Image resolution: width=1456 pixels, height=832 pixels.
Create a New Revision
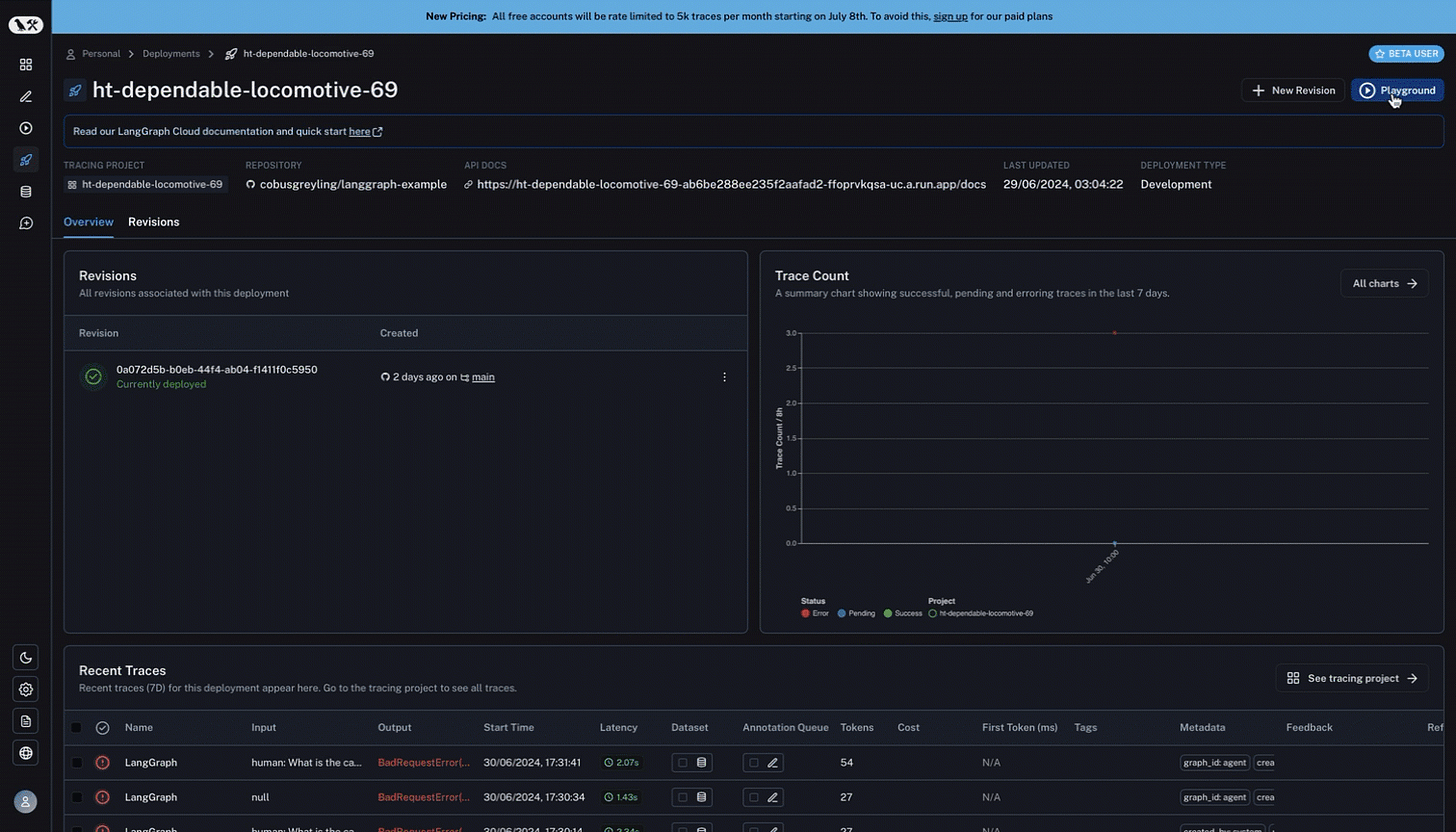[x=1293, y=90]
